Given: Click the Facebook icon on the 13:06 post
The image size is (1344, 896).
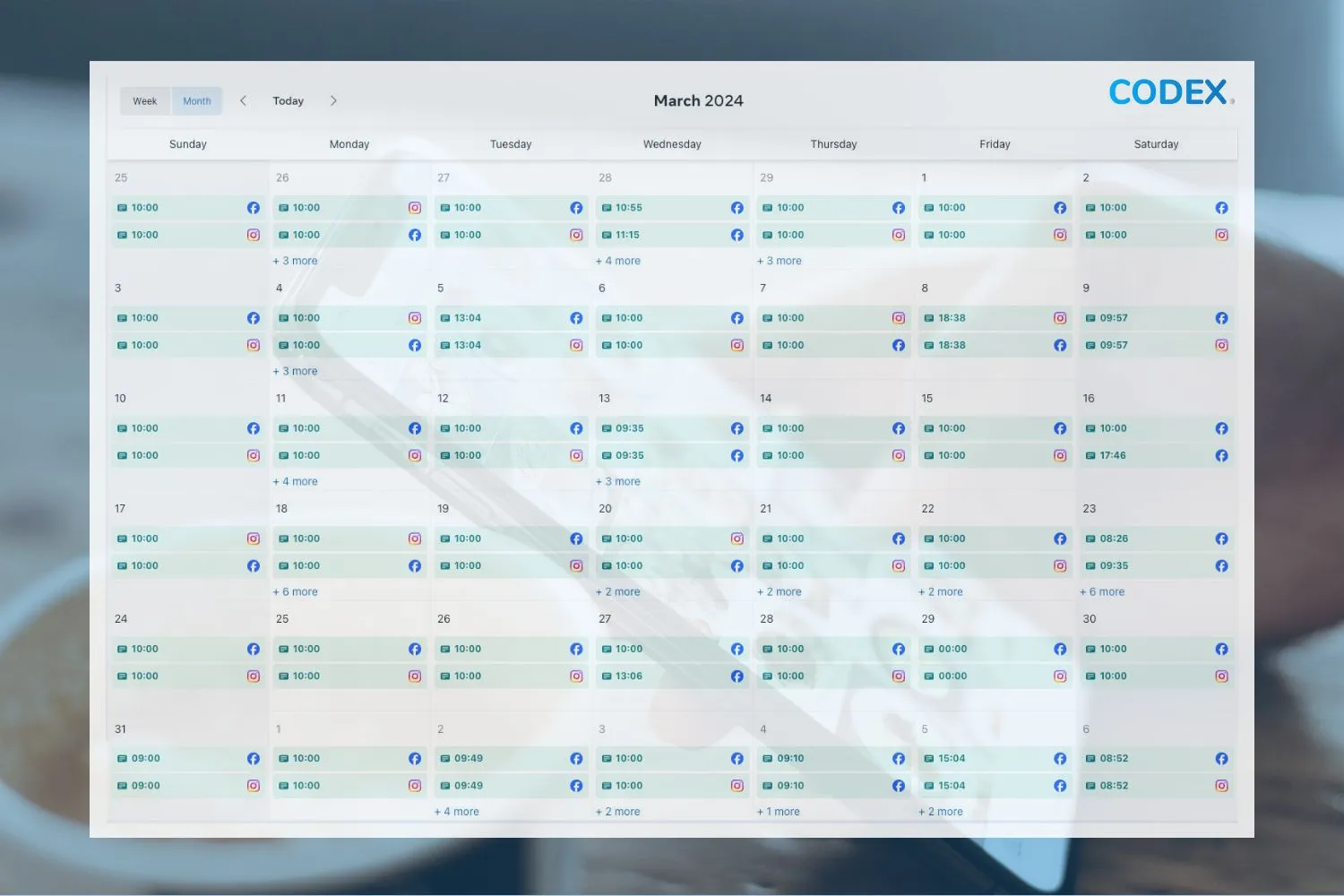Looking at the screenshot, I should pyautogui.click(x=737, y=676).
